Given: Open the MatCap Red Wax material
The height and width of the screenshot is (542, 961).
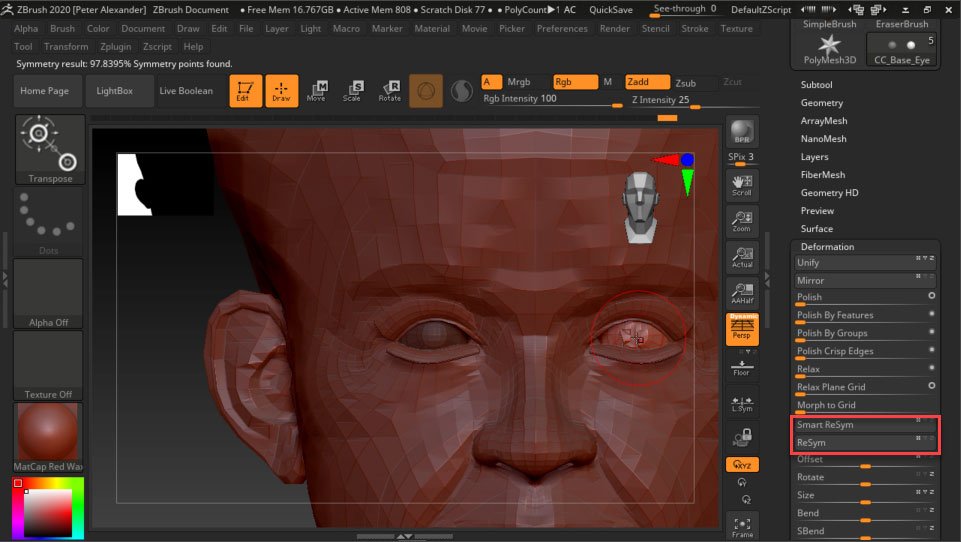Looking at the screenshot, I should (x=48, y=438).
